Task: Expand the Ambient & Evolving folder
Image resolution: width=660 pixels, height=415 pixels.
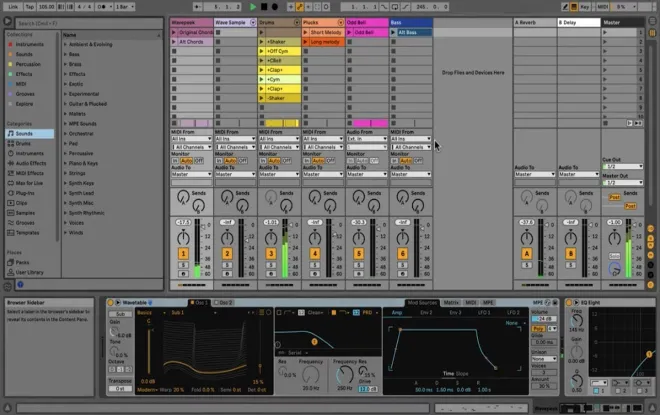Action: click(65, 44)
